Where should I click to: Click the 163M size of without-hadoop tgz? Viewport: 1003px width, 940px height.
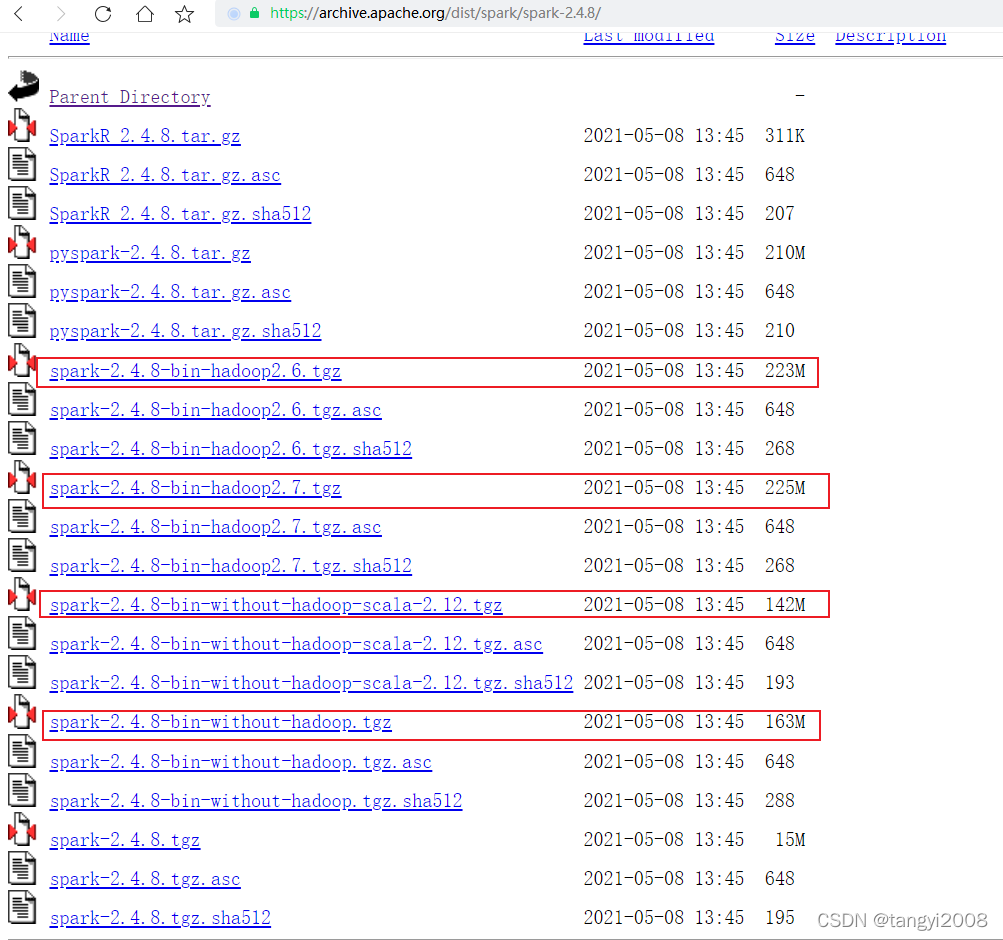785,722
